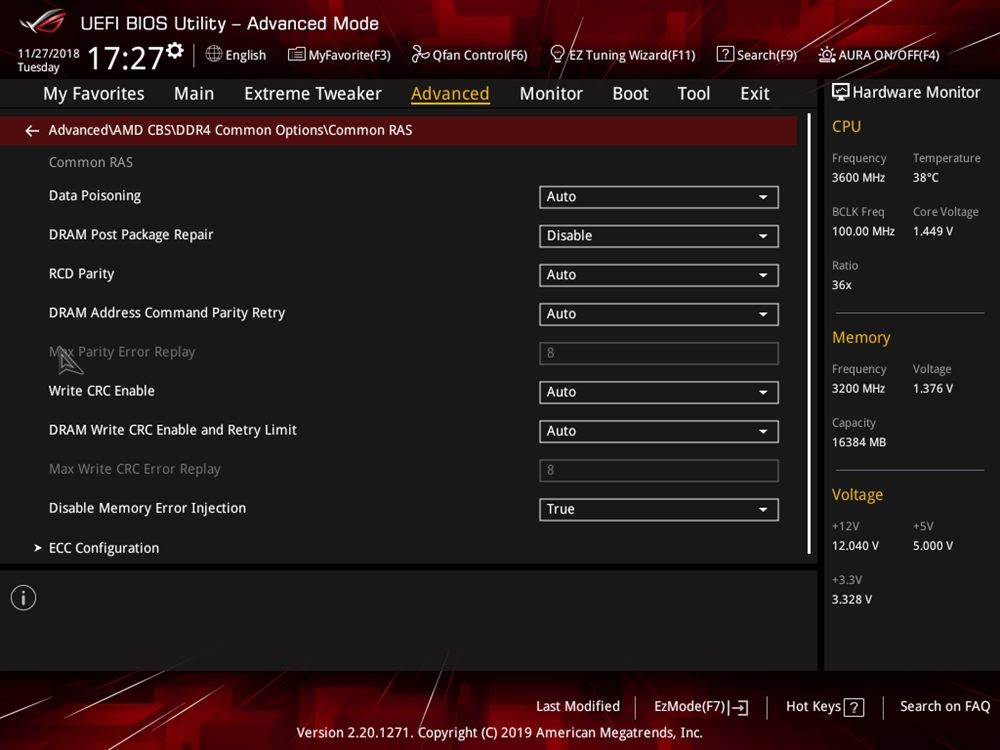Click Max Parity Error Replay field
1000x750 pixels.
tap(658, 353)
